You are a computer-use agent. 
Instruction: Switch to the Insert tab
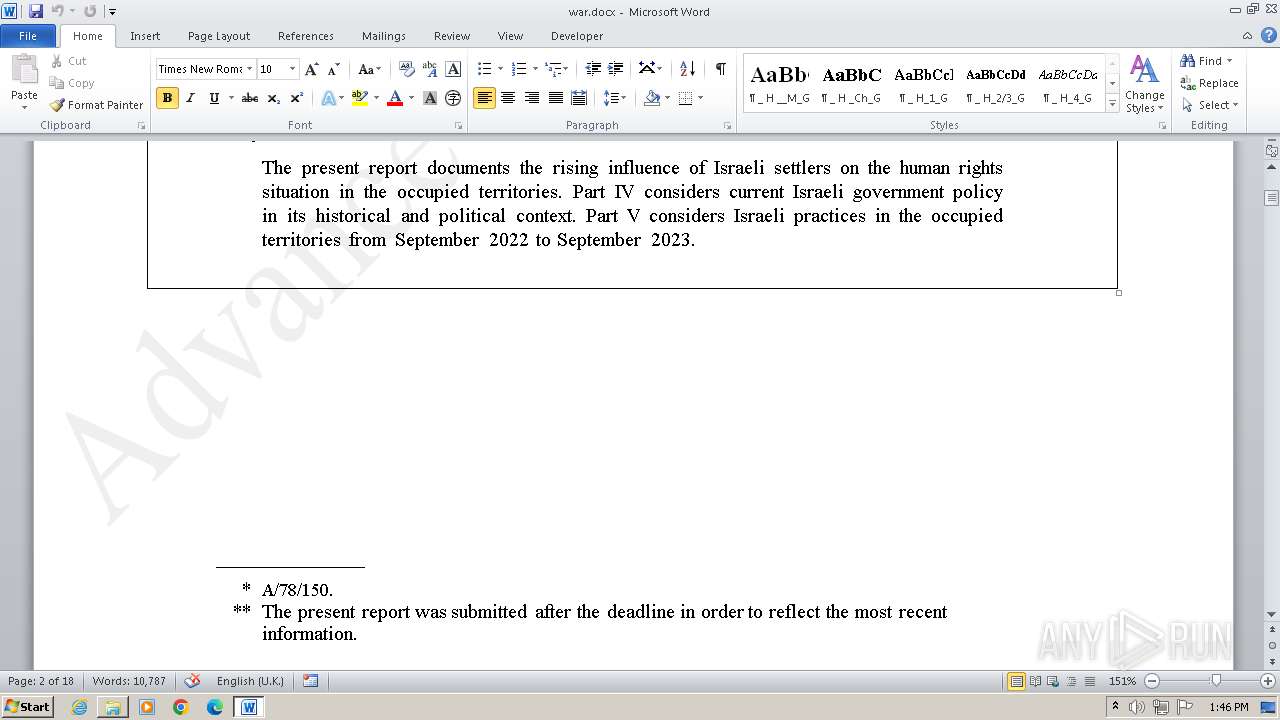tap(145, 36)
